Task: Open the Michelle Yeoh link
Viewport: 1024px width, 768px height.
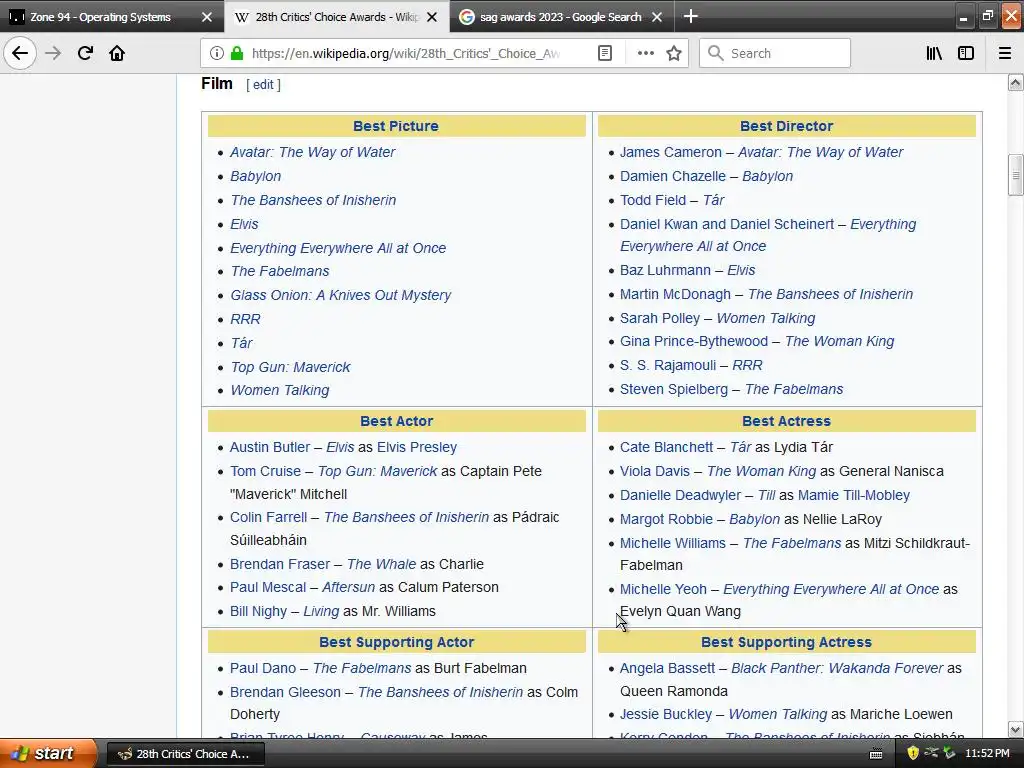Action: (663, 589)
